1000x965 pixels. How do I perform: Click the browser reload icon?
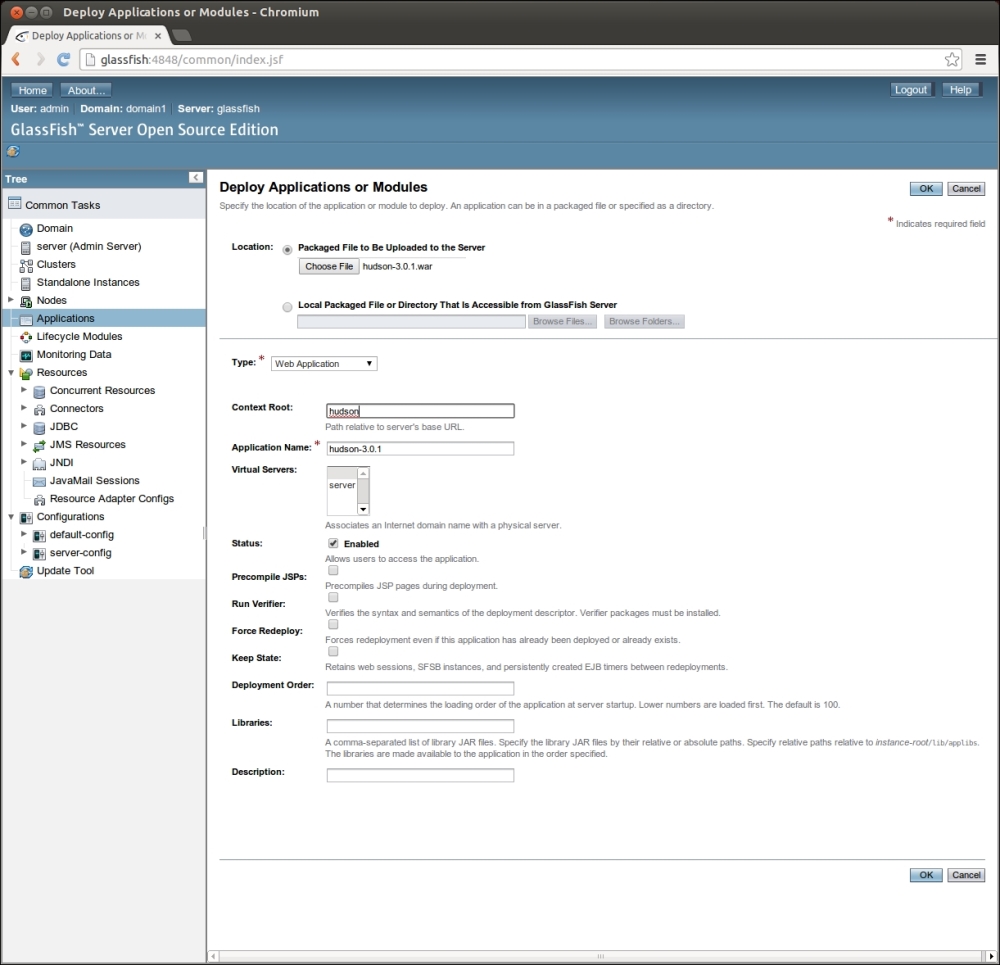(x=63, y=60)
